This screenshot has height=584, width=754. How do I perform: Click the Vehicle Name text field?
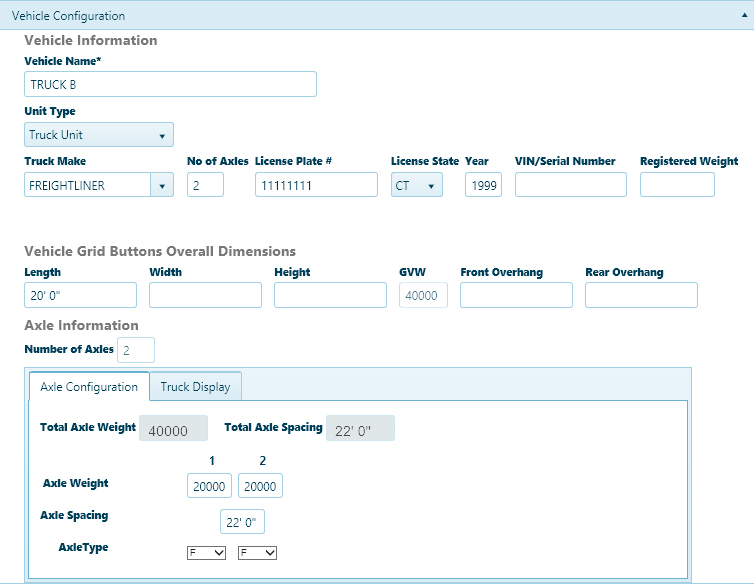click(170, 84)
